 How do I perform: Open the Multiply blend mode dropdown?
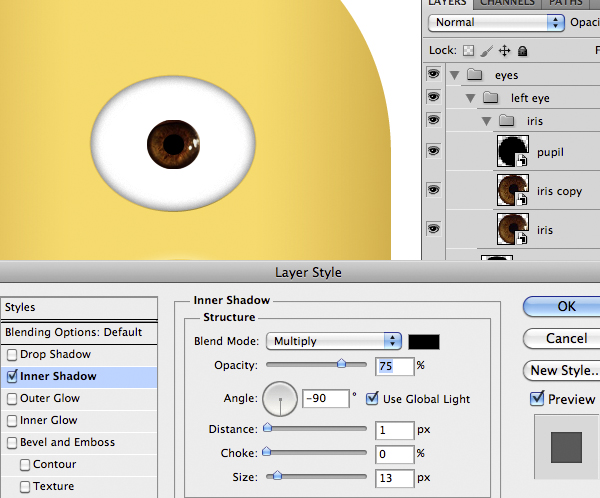[336, 341]
